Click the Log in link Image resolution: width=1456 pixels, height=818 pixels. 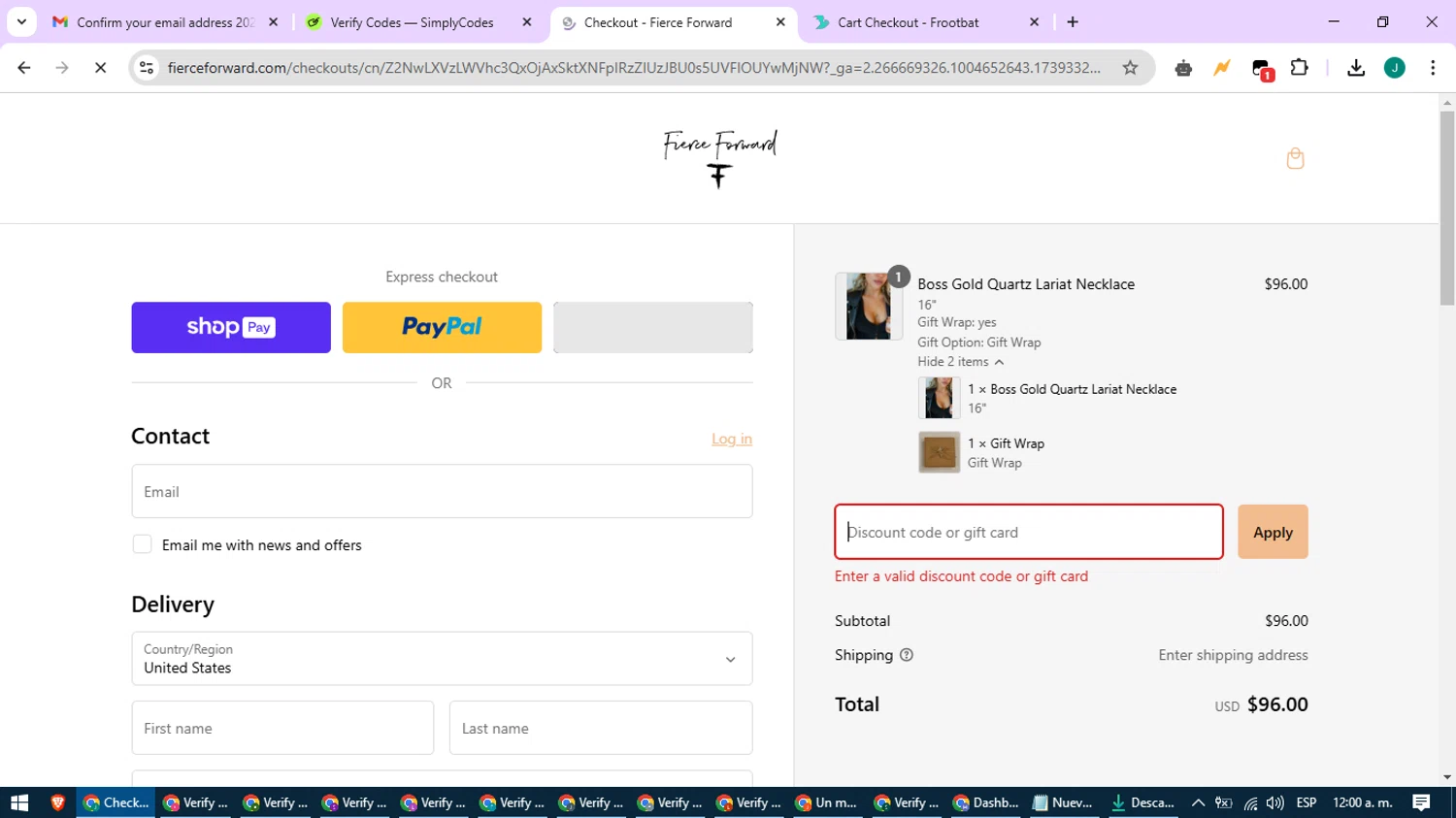[x=732, y=439]
